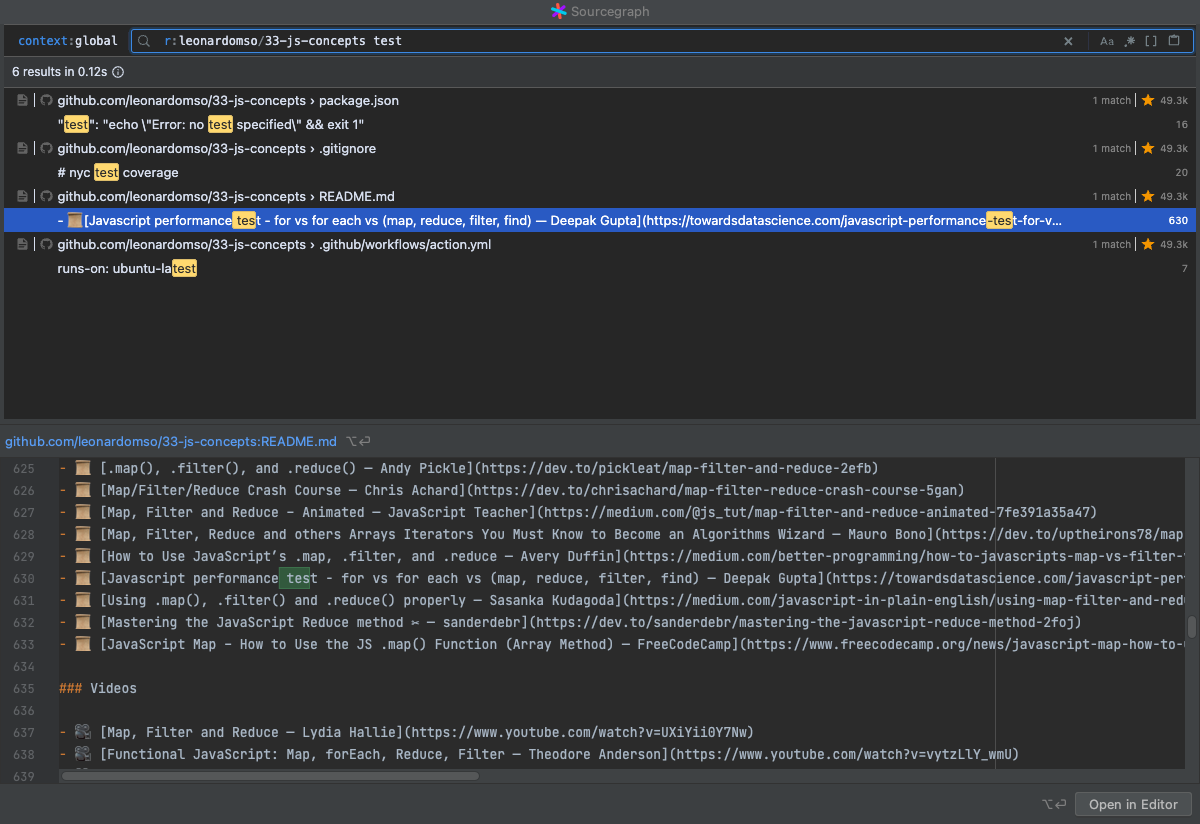
Task: Open the README.md result header
Action: tap(600, 196)
